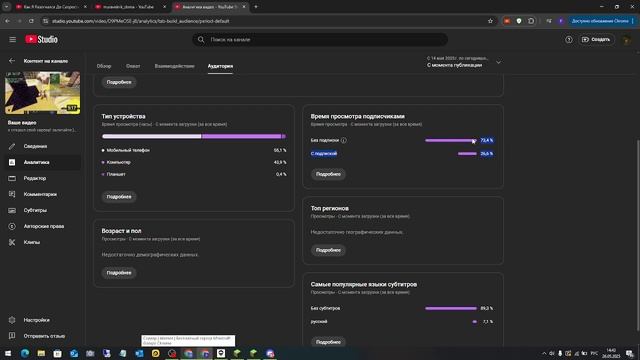Open Chrome tab search dropdown arrow
Image resolution: width=640 pixels, height=360 pixels.
tap(7, 7)
